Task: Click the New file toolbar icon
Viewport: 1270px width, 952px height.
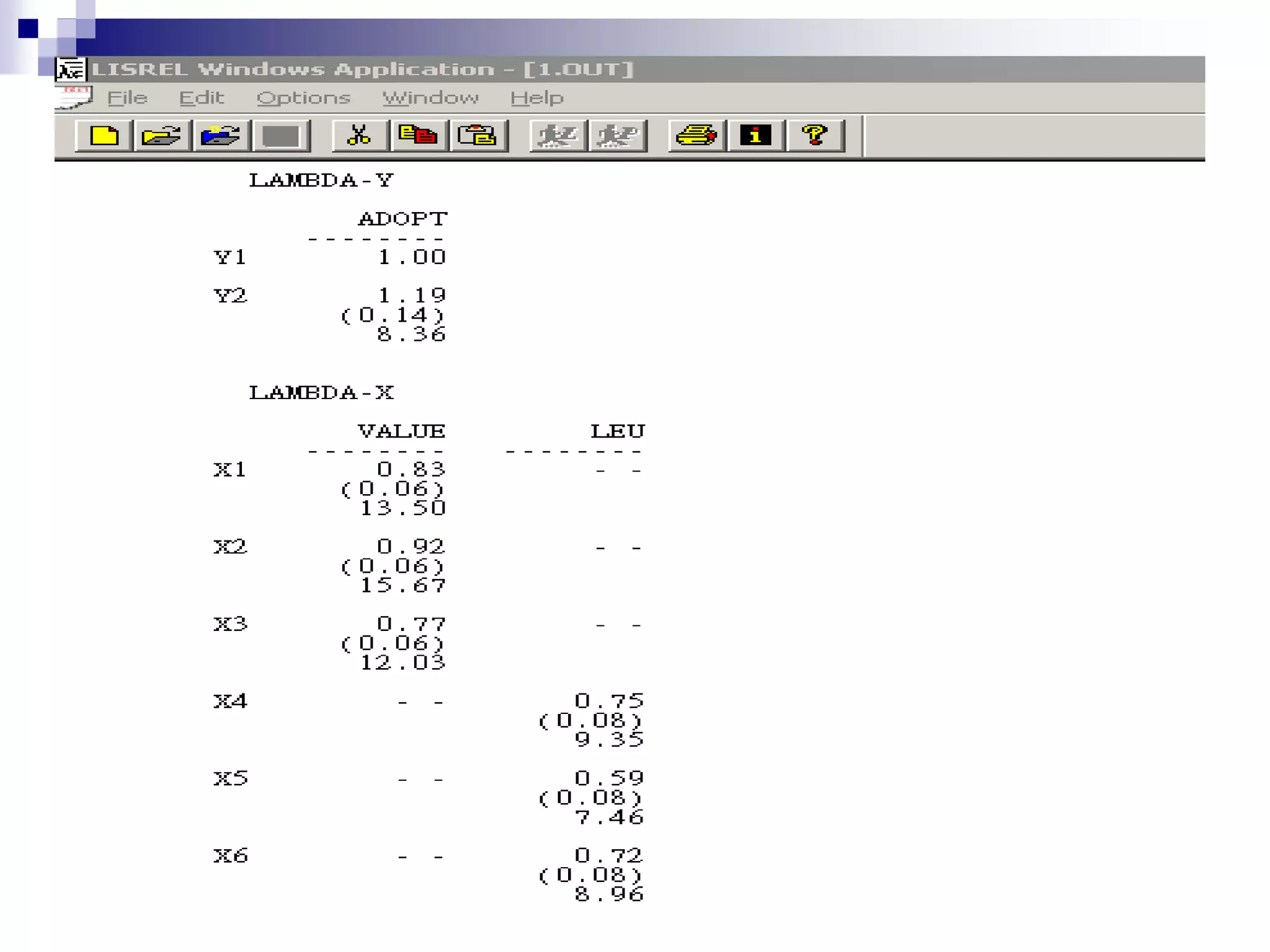Action: [x=104, y=136]
